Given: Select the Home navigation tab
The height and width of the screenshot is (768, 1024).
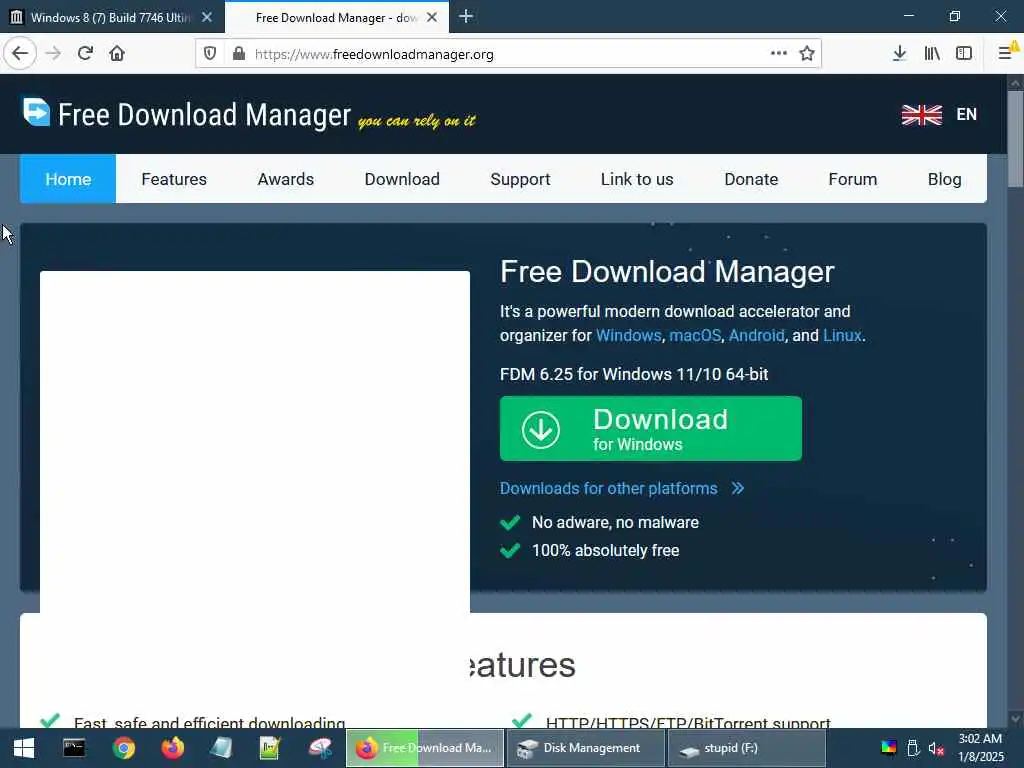Looking at the screenshot, I should point(68,179).
